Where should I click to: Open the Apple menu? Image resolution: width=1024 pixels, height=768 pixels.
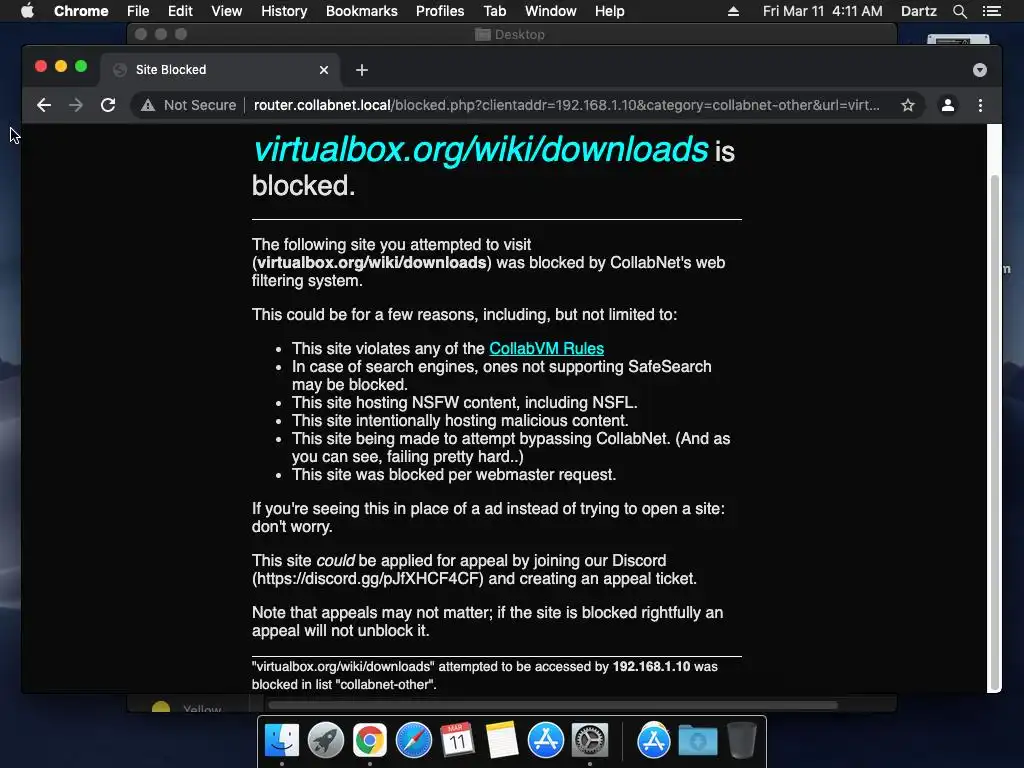(x=27, y=11)
